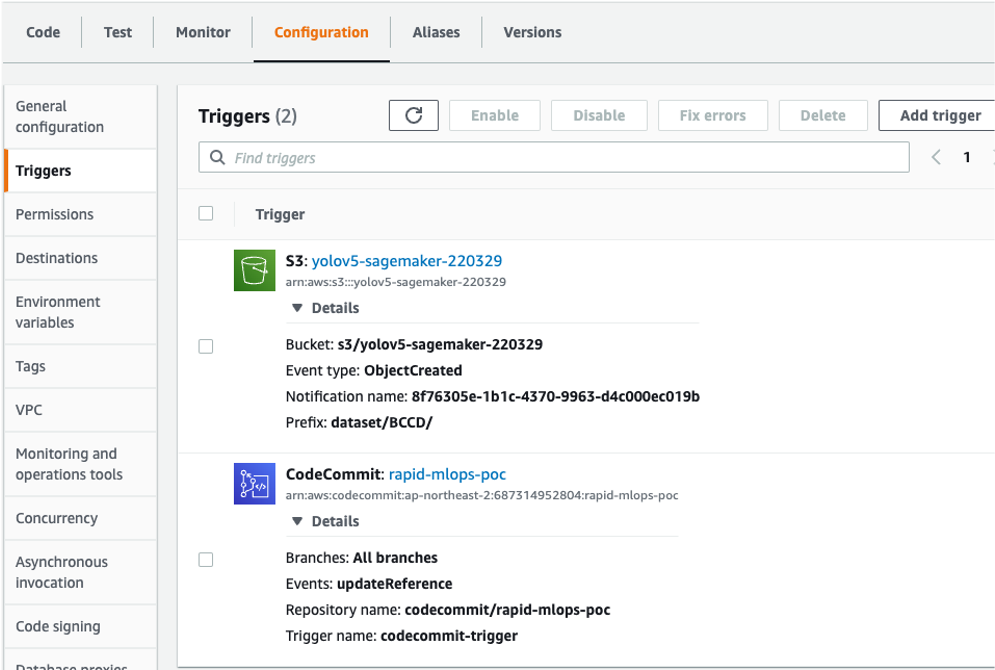
Task: Click the Fix errors button
Action: 713,115
